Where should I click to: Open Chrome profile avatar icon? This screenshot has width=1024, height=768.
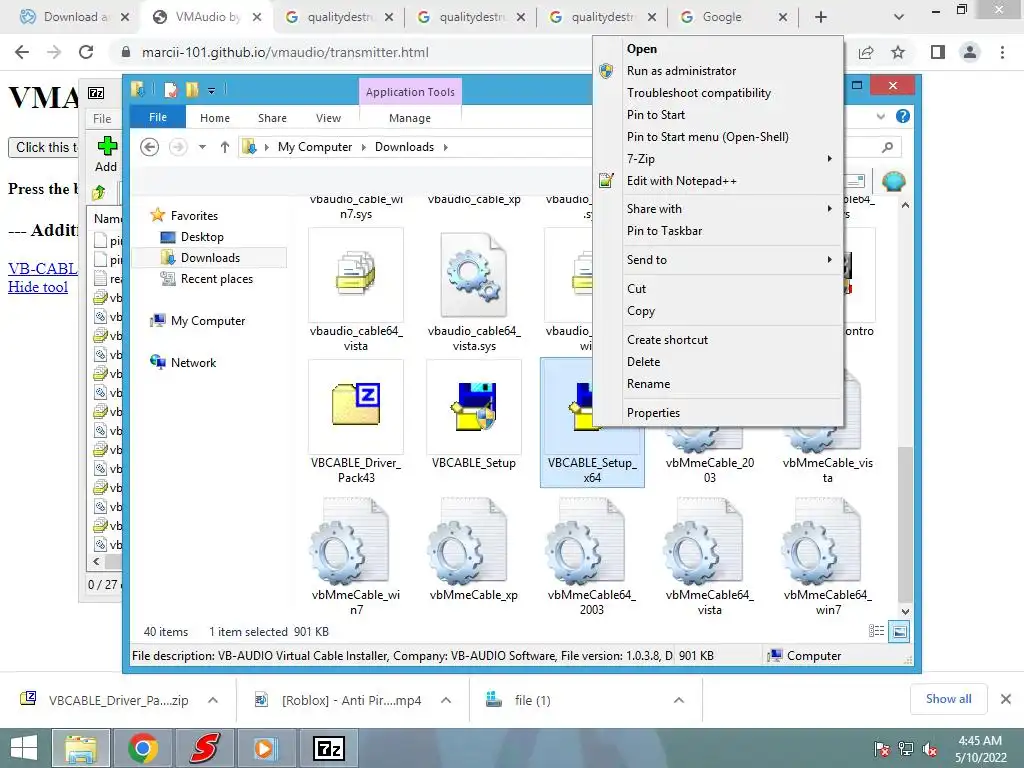pos(970,52)
